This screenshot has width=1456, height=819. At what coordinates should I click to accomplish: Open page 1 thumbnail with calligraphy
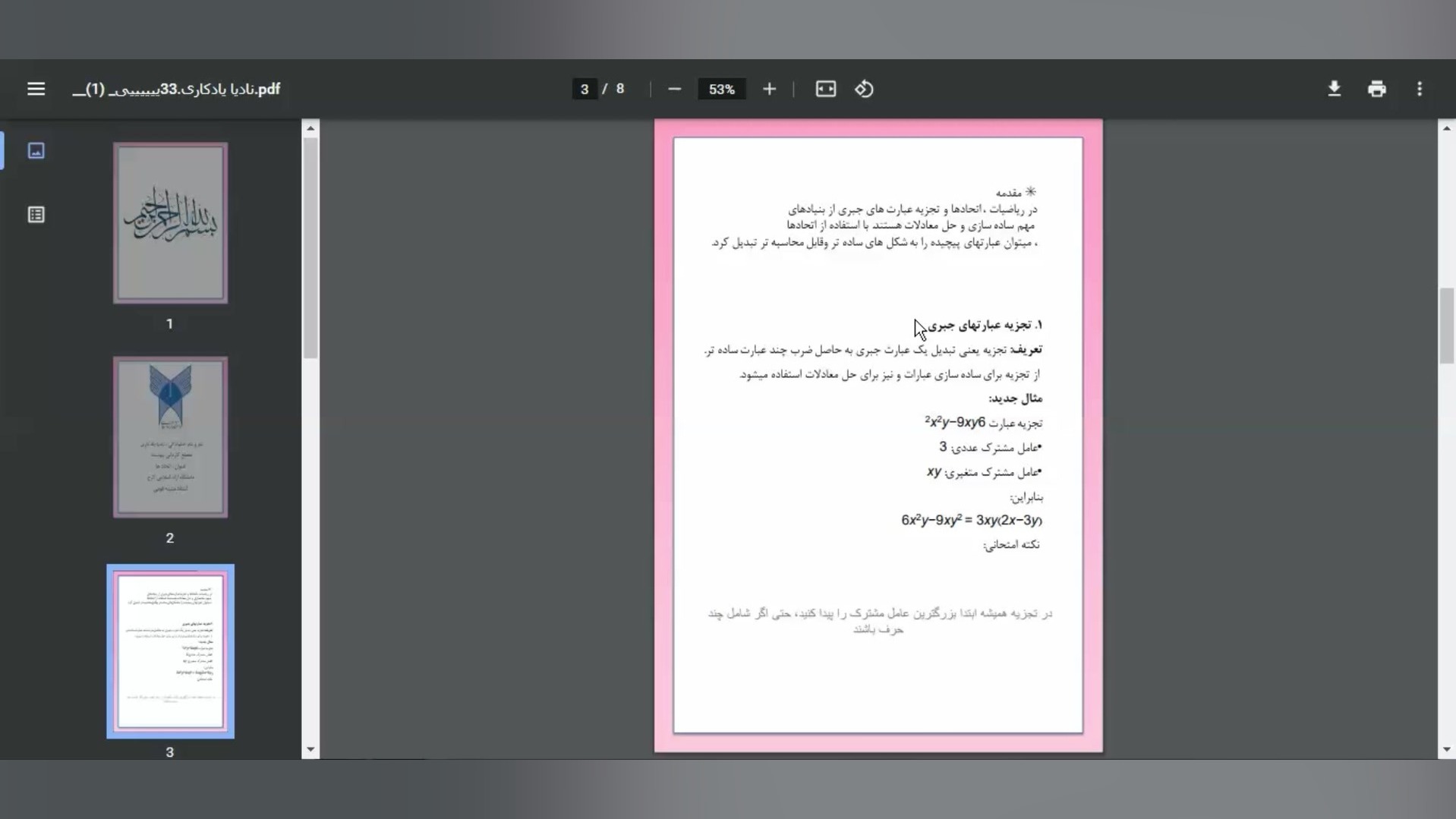(170, 223)
